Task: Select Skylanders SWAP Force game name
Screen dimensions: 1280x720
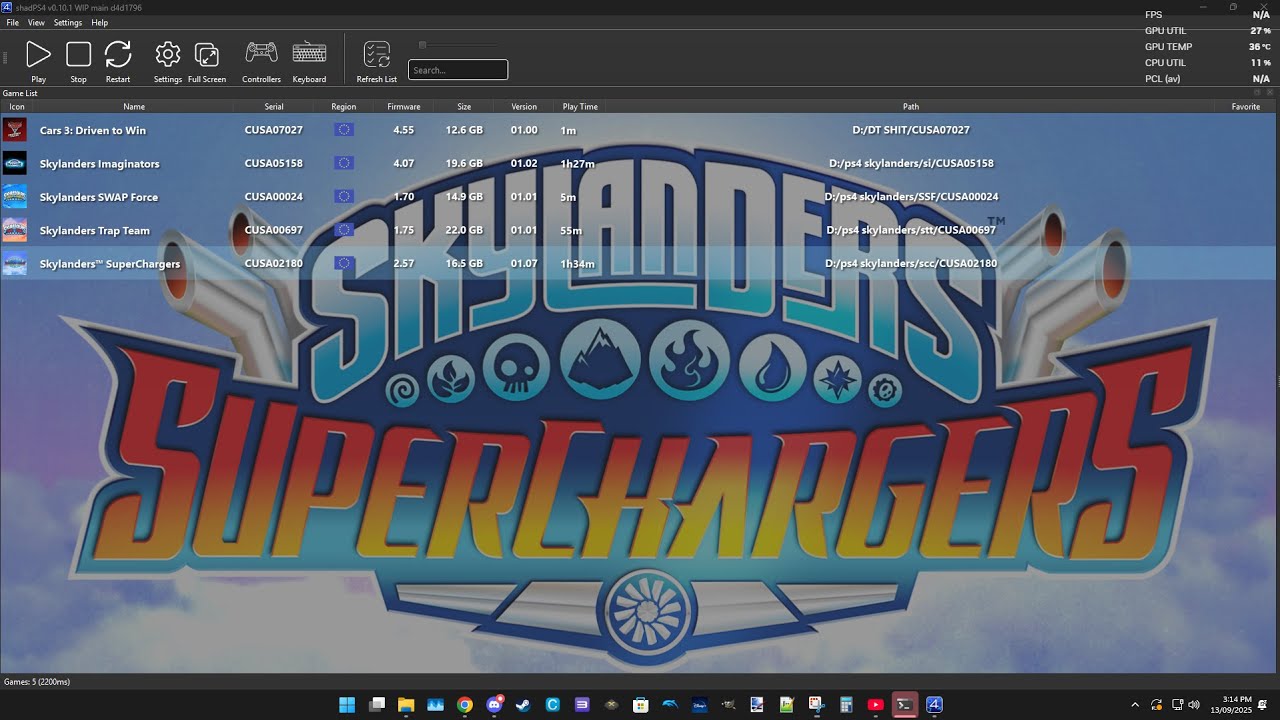Action: [x=98, y=197]
